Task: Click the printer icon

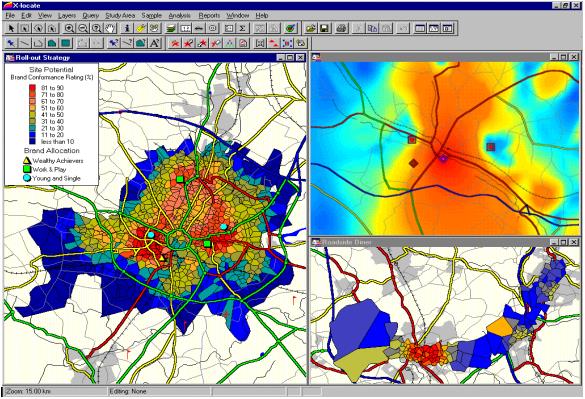Action: (x=341, y=28)
